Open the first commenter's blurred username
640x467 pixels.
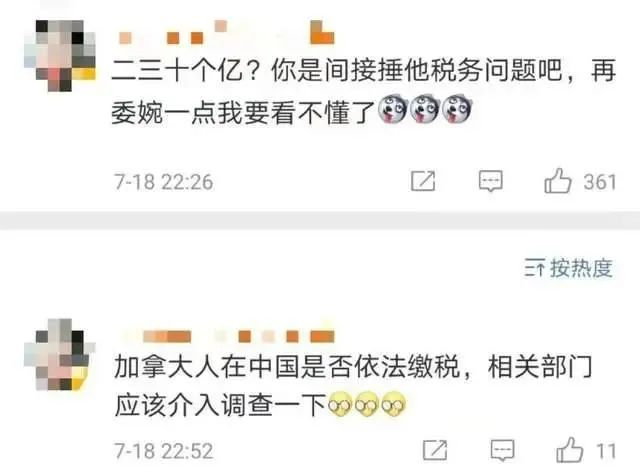click(226, 33)
